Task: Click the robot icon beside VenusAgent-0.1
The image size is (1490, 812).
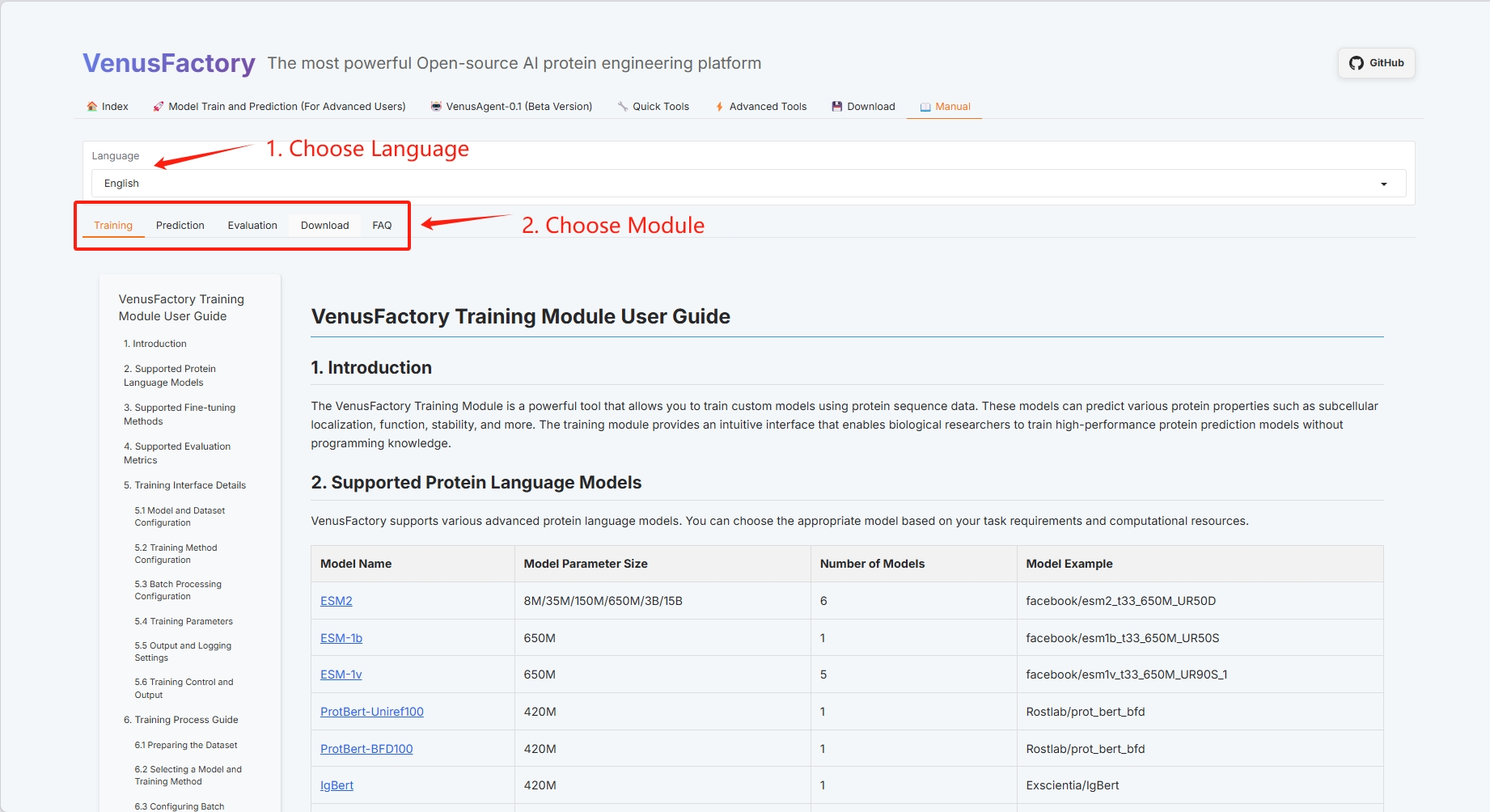Action: pos(436,107)
